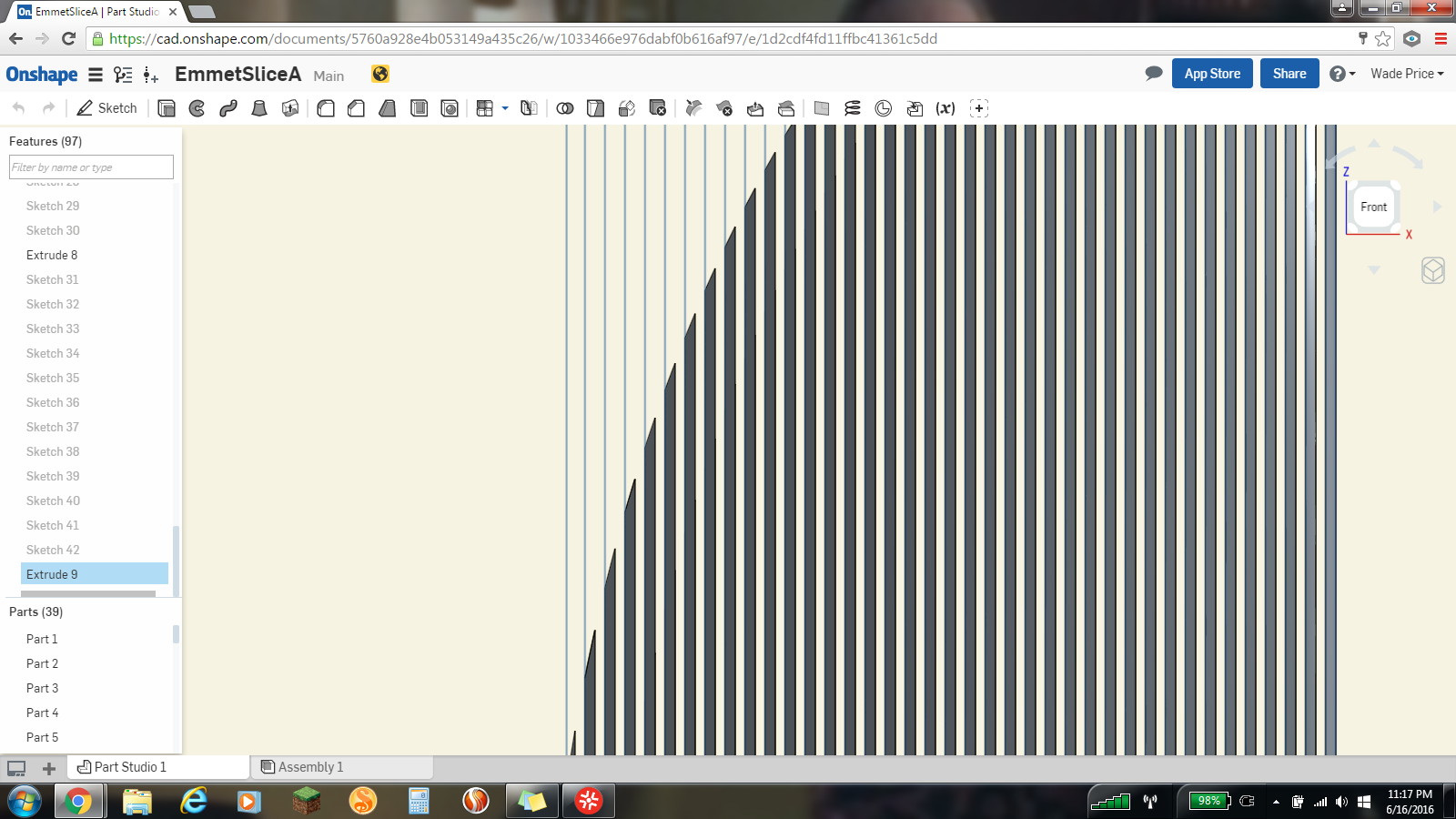
Task: Open the Onshape hamburger menu
Action: [x=96, y=75]
